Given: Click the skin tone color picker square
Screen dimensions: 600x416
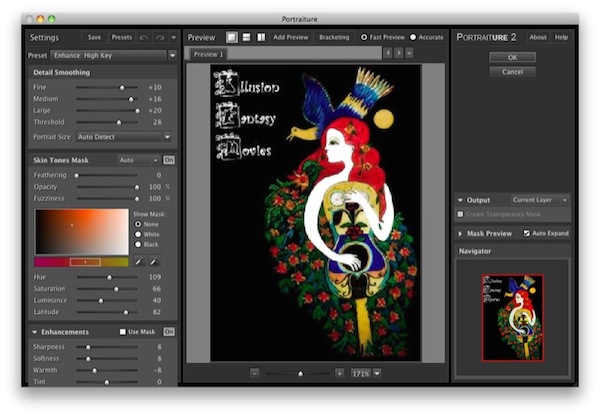Looking at the screenshot, I should 82,232.
